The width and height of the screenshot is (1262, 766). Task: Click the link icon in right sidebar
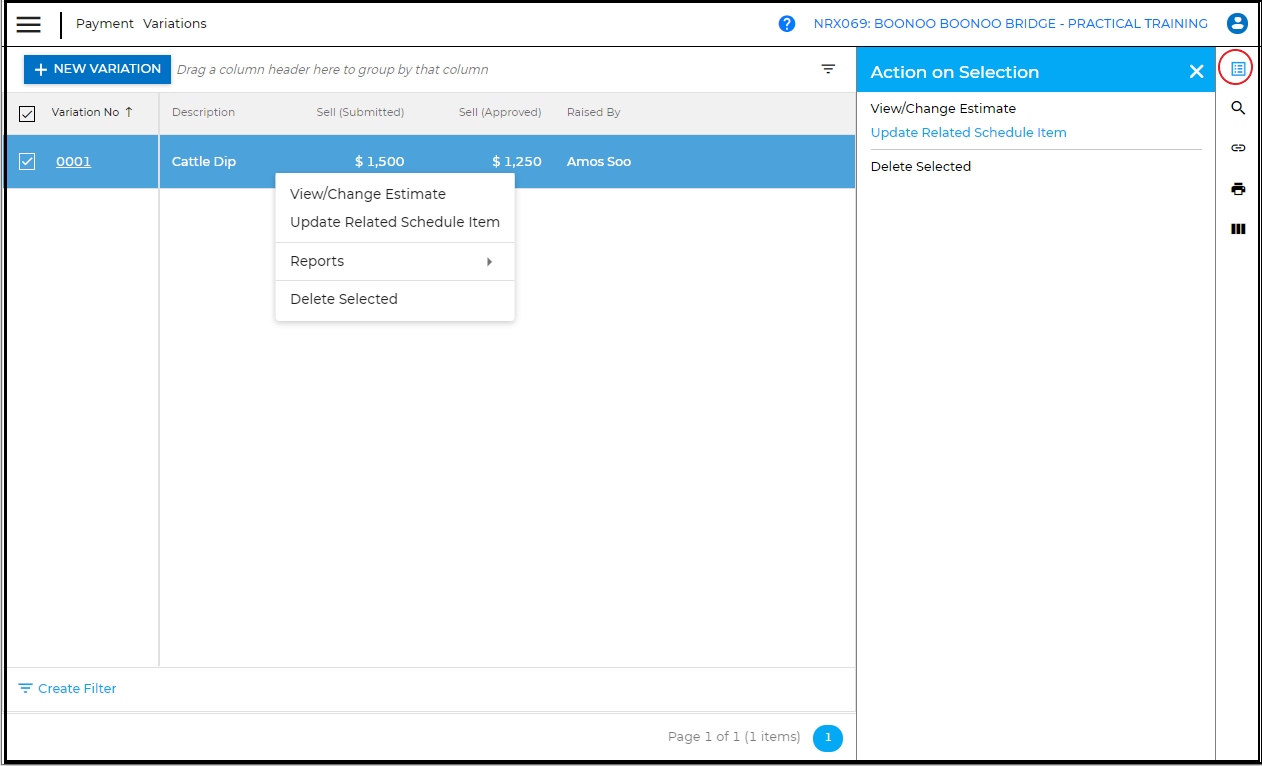[1238, 148]
